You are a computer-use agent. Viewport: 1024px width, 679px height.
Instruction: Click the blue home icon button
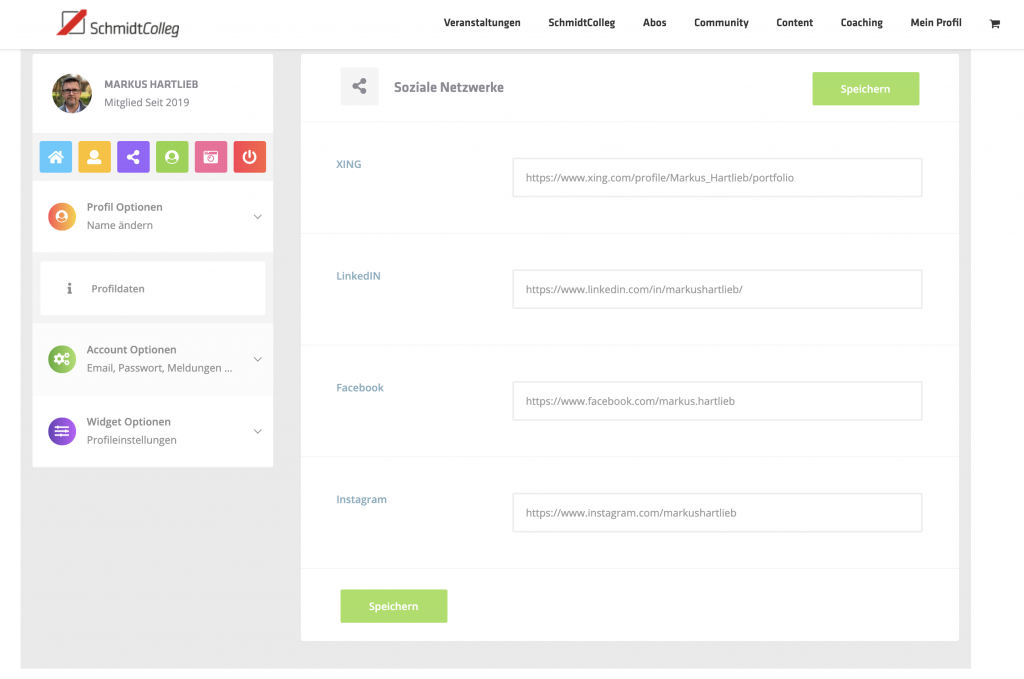pyautogui.click(x=56, y=157)
